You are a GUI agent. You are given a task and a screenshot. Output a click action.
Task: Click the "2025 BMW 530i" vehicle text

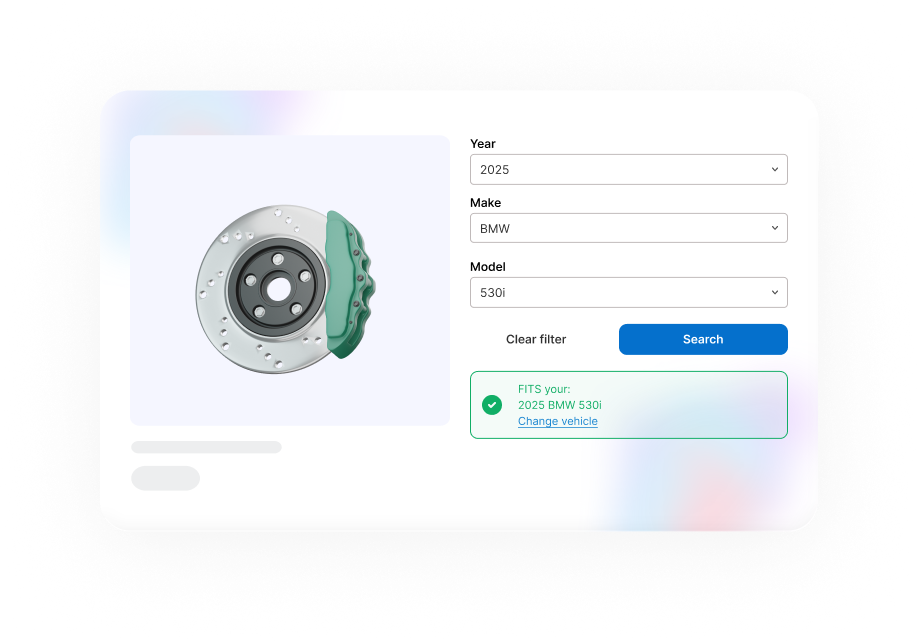[559, 405]
